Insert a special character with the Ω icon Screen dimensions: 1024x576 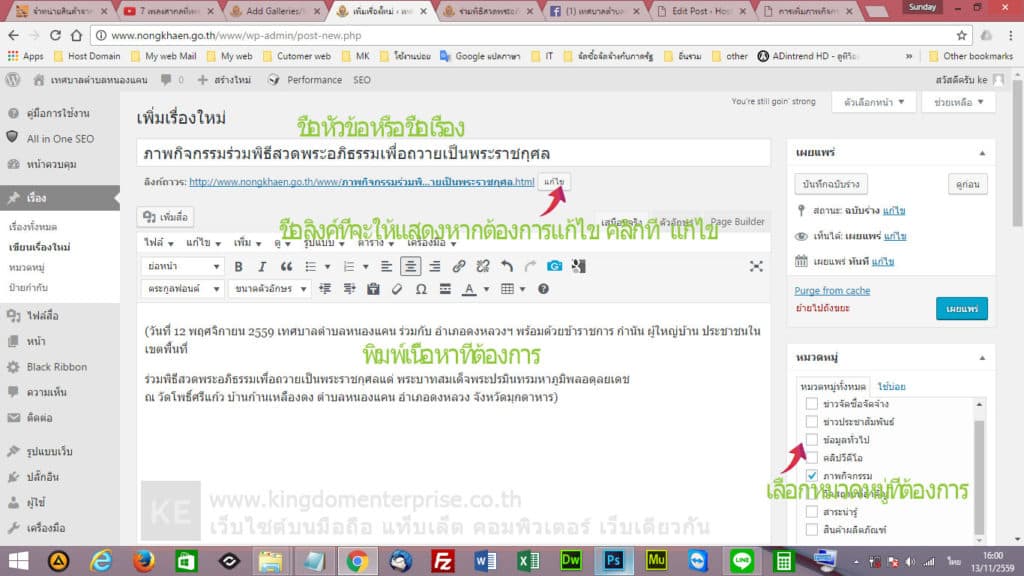click(x=419, y=288)
